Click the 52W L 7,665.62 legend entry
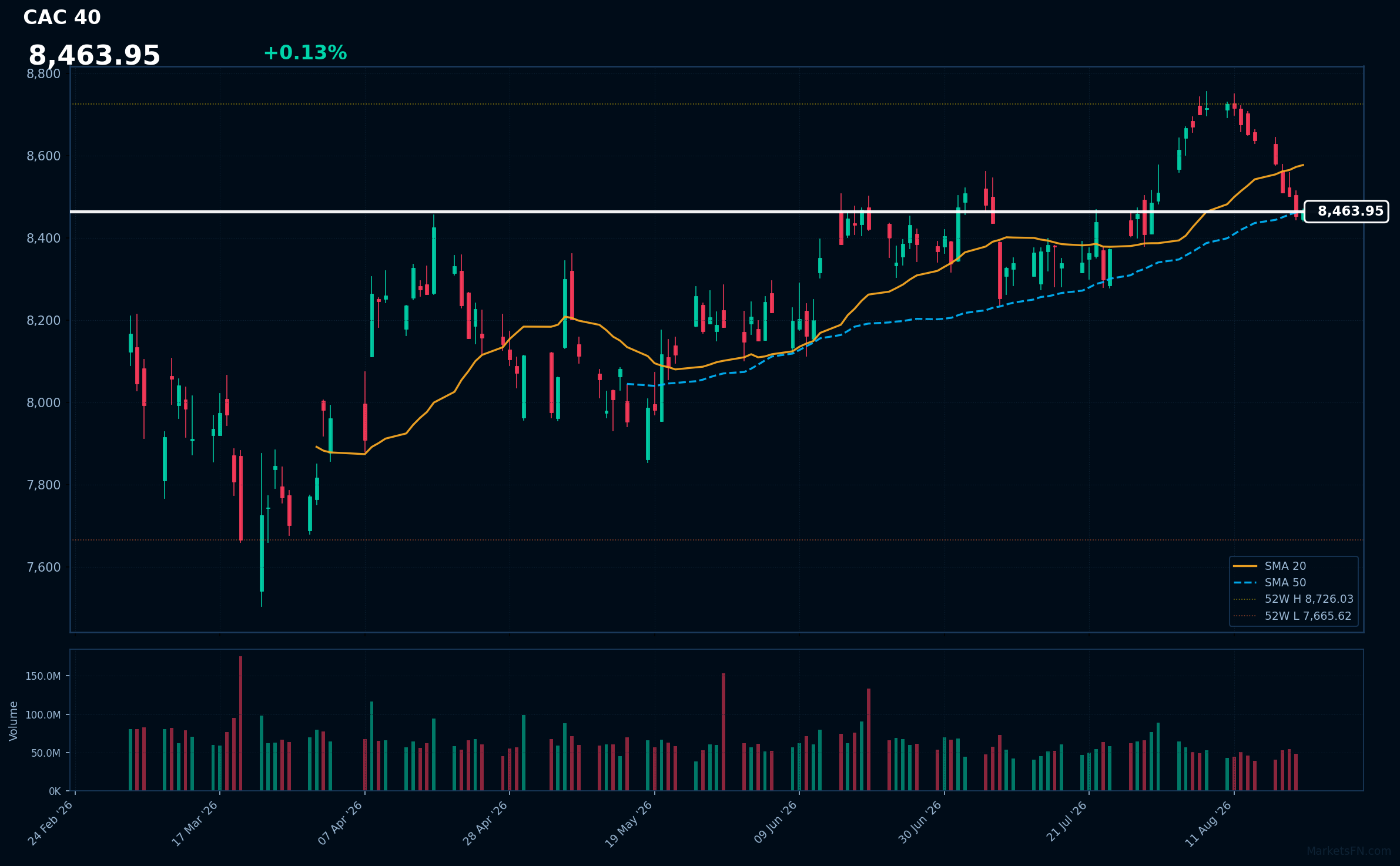Image resolution: width=1400 pixels, height=866 pixels. [1292, 616]
